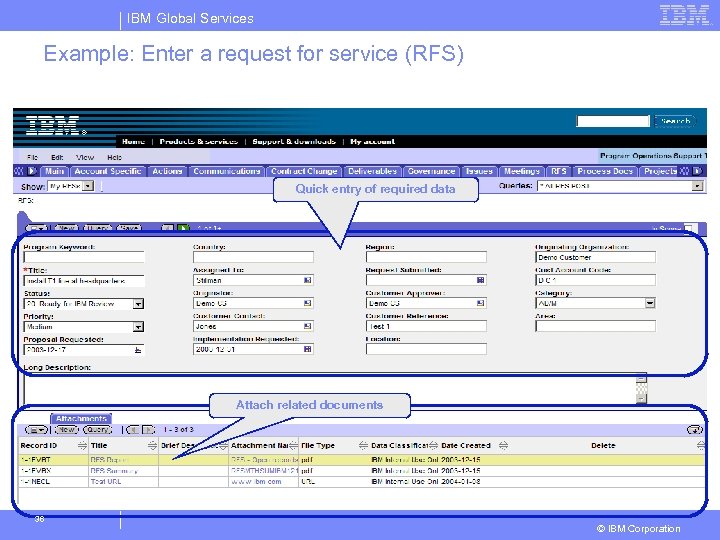The width and height of the screenshot is (720, 540).
Task: Switch to the Meetings tab
Action: point(522,171)
